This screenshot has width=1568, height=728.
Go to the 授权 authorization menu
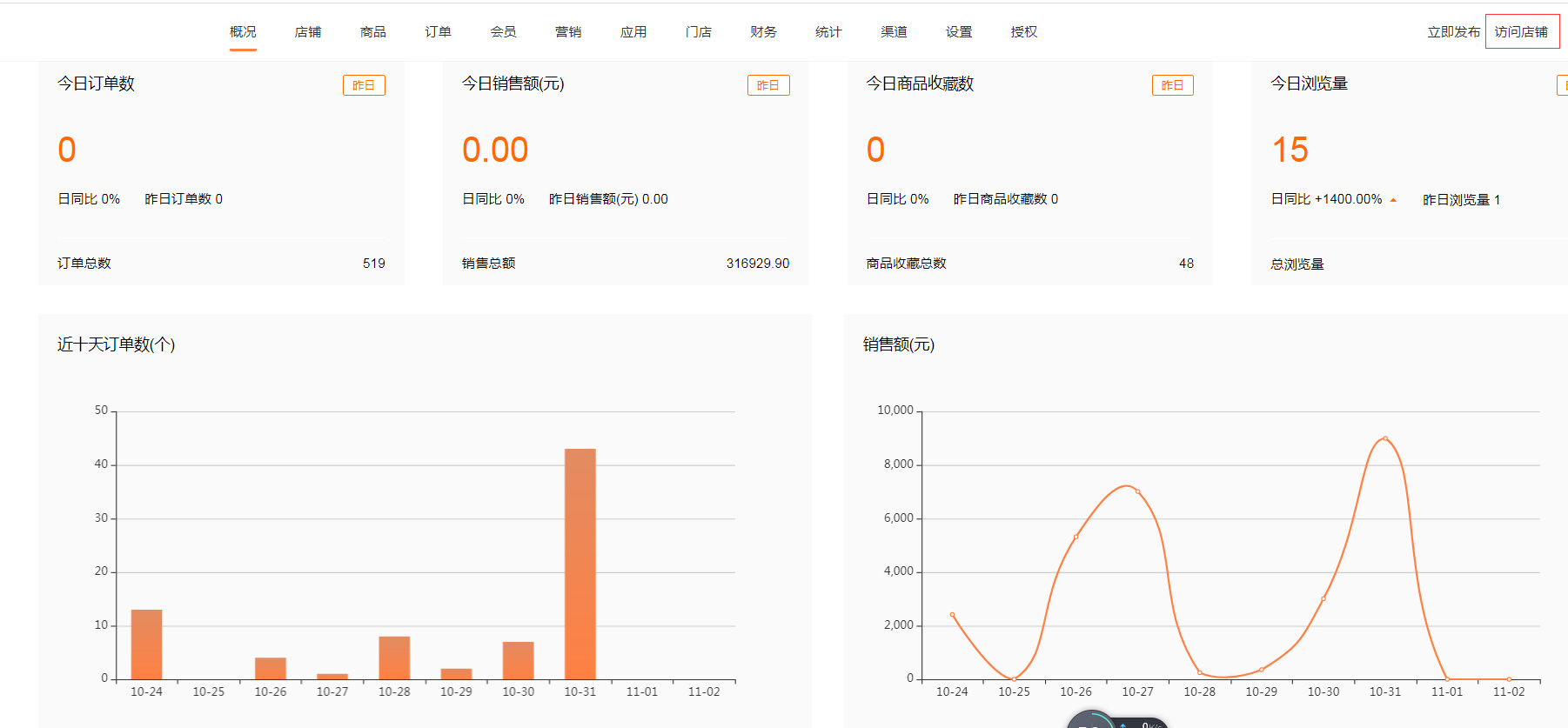[x=1024, y=32]
